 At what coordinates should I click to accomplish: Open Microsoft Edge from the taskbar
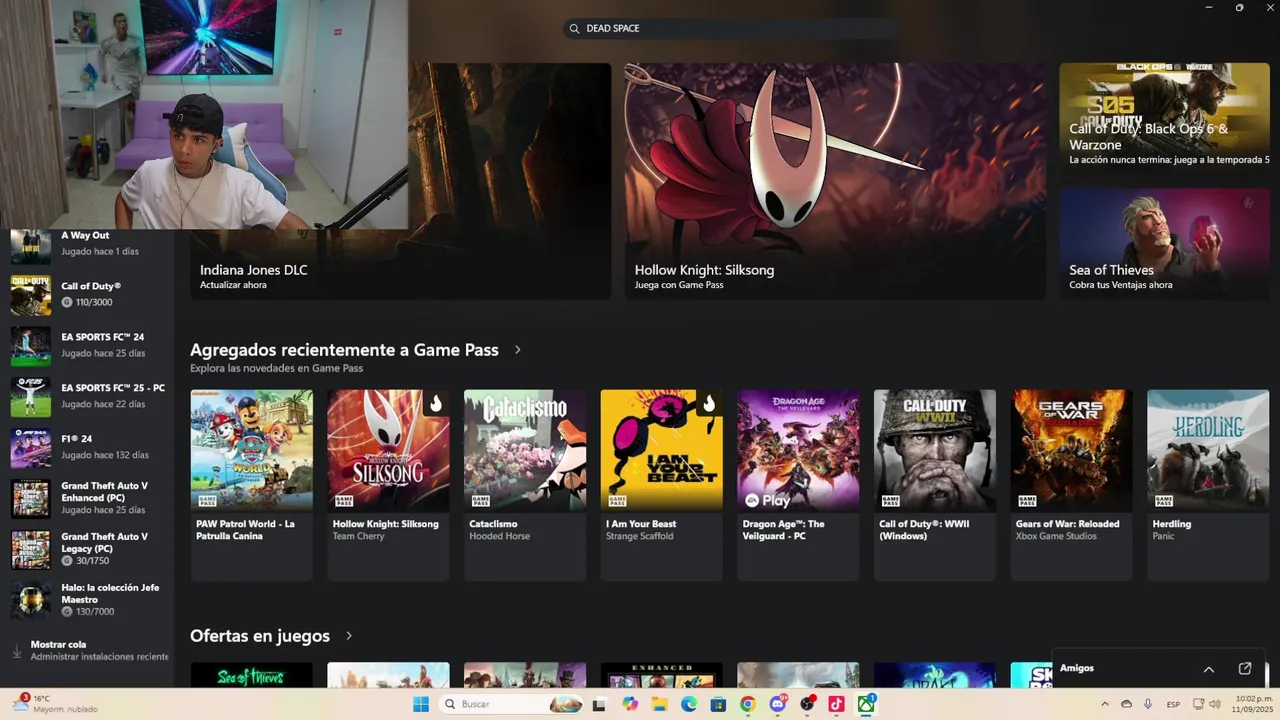pyautogui.click(x=689, y=704)
